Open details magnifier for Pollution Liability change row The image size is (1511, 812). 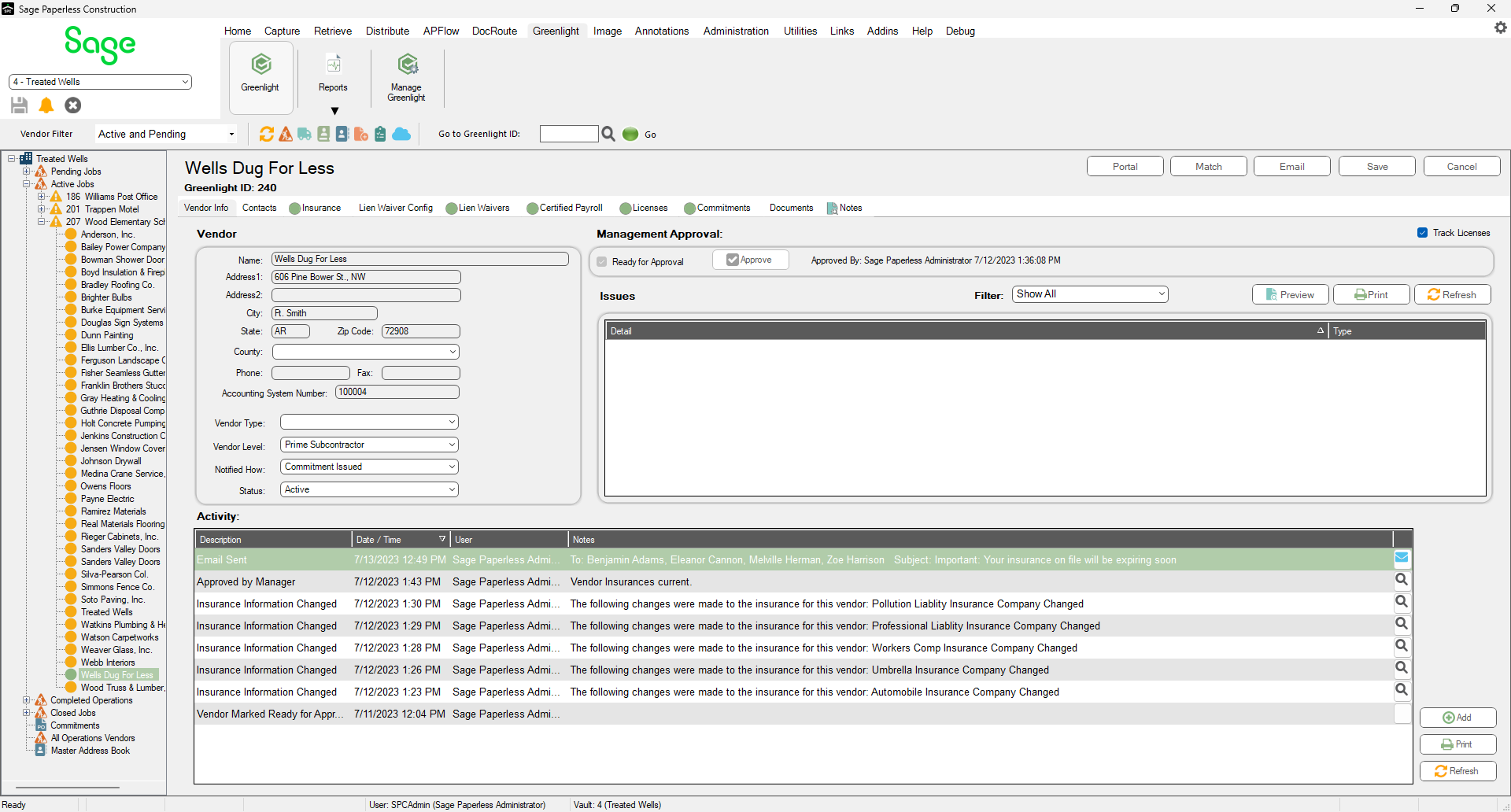pyautogui.click(x=1402, y=602)
